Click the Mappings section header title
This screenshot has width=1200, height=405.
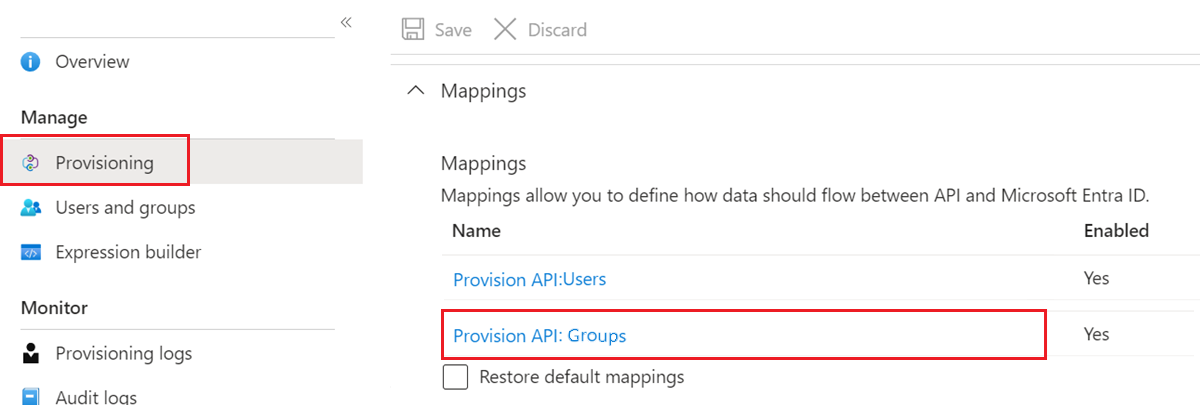[x=483, y=91]
